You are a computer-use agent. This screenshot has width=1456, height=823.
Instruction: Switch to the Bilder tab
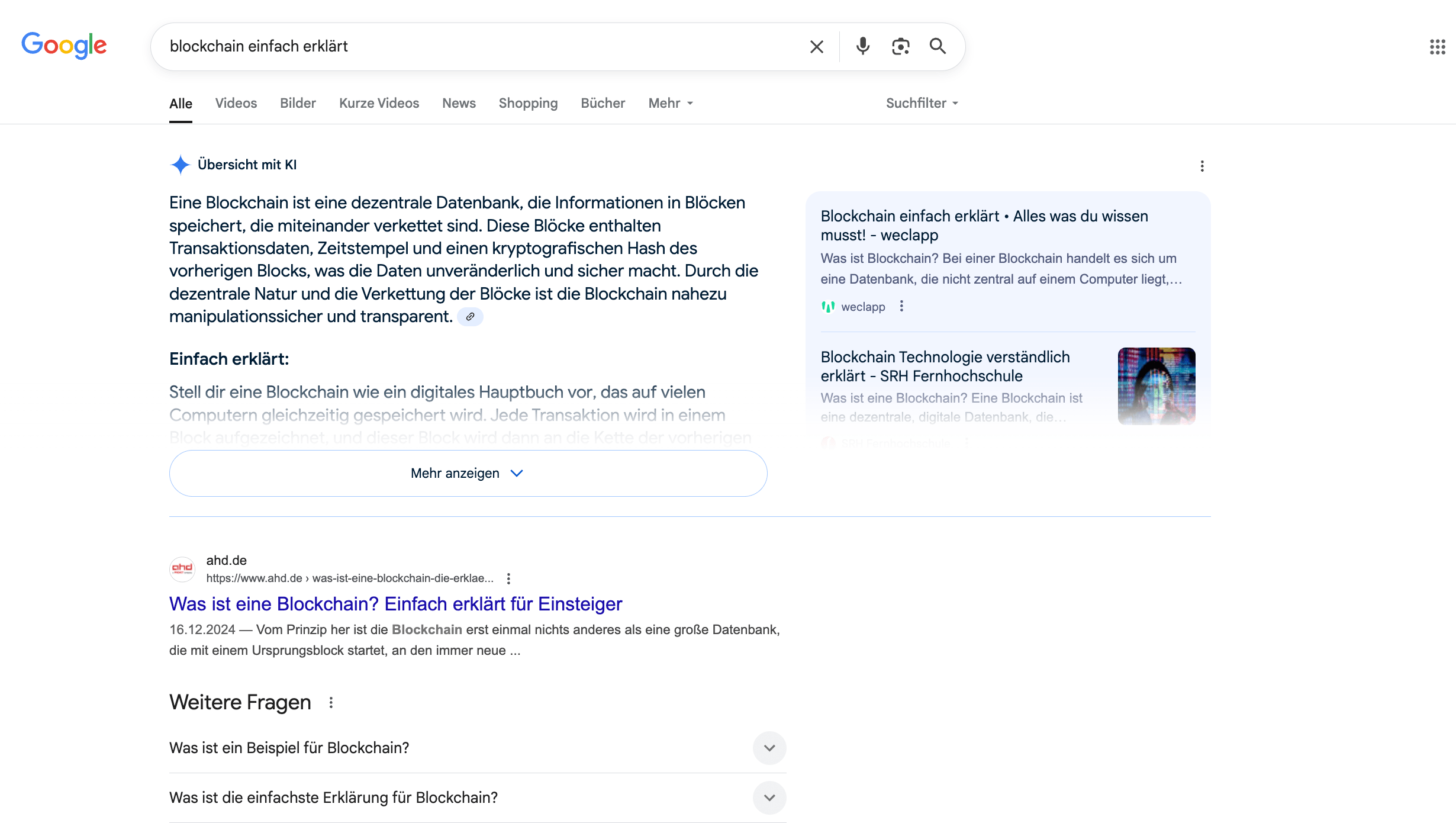tap(298, 103)
